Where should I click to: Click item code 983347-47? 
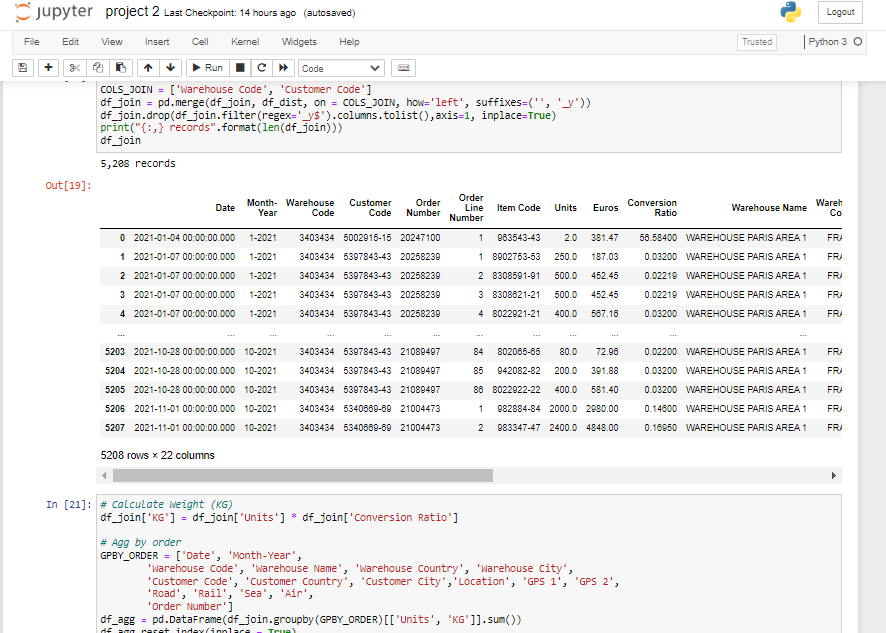(x=519, y=428)
